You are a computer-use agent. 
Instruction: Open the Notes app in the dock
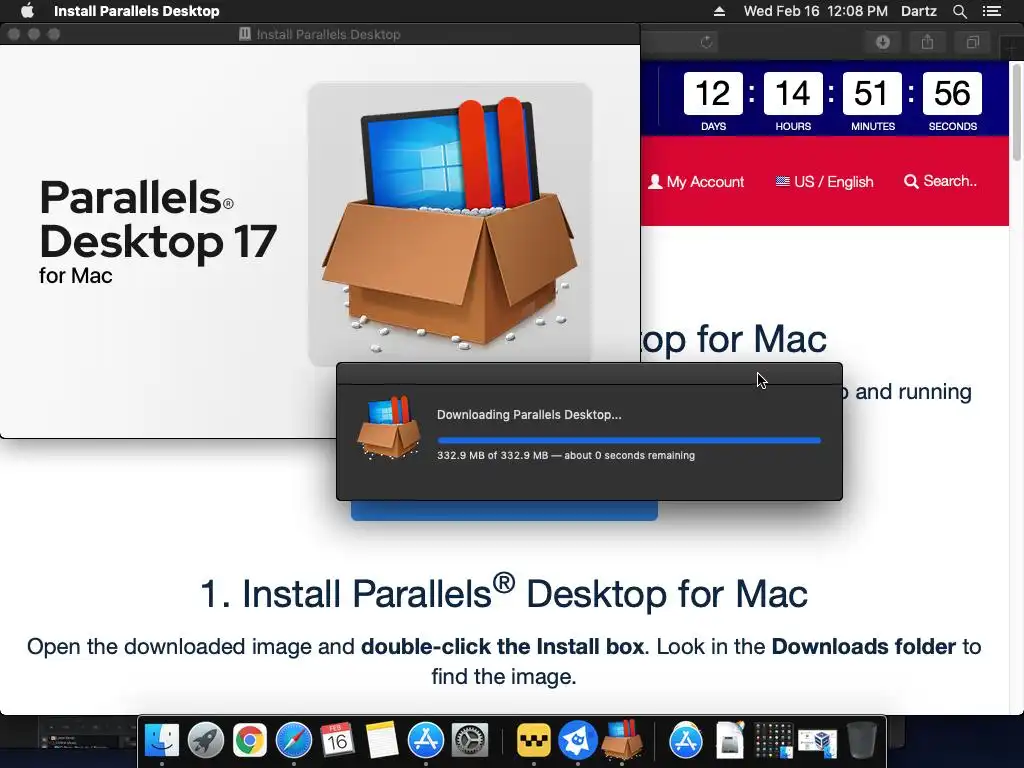[381, 741]
